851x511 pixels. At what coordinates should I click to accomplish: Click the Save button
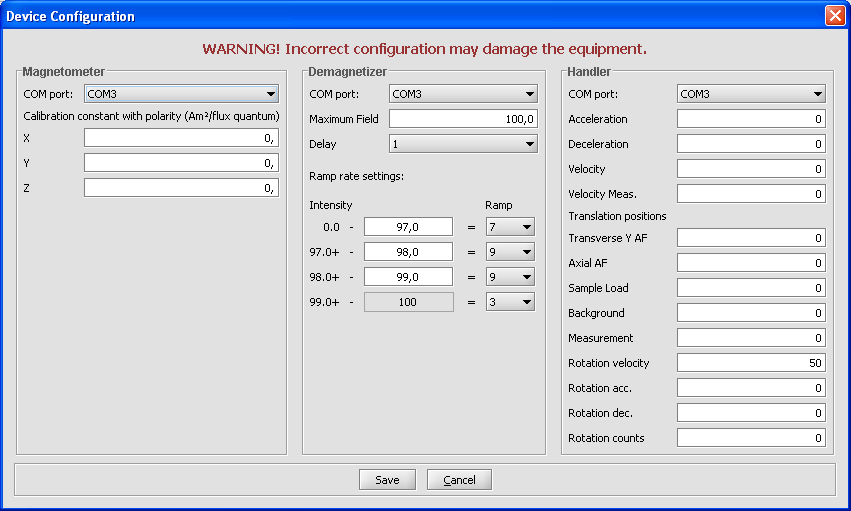[387, 480]
